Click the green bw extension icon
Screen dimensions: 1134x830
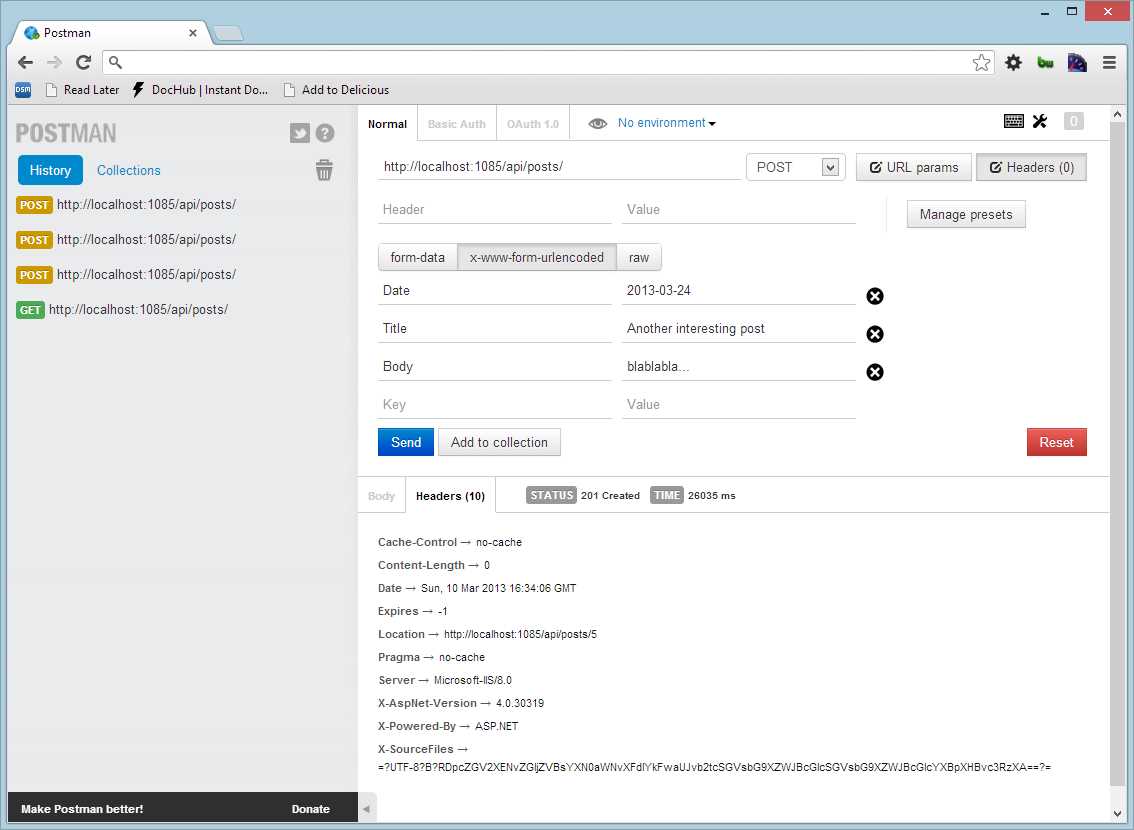point(1045,63)
